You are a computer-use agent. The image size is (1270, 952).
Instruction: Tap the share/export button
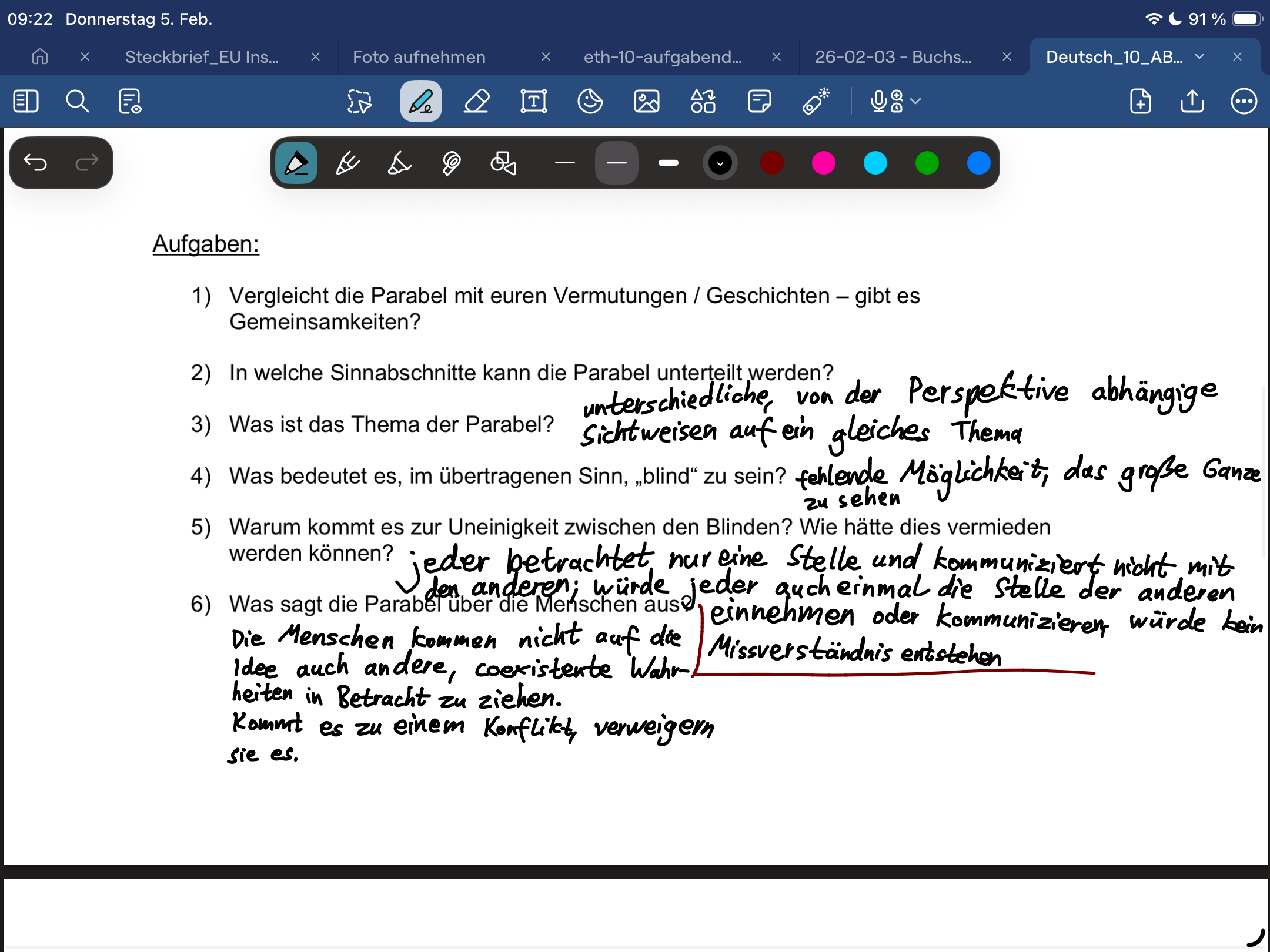tap(1192, 101)
